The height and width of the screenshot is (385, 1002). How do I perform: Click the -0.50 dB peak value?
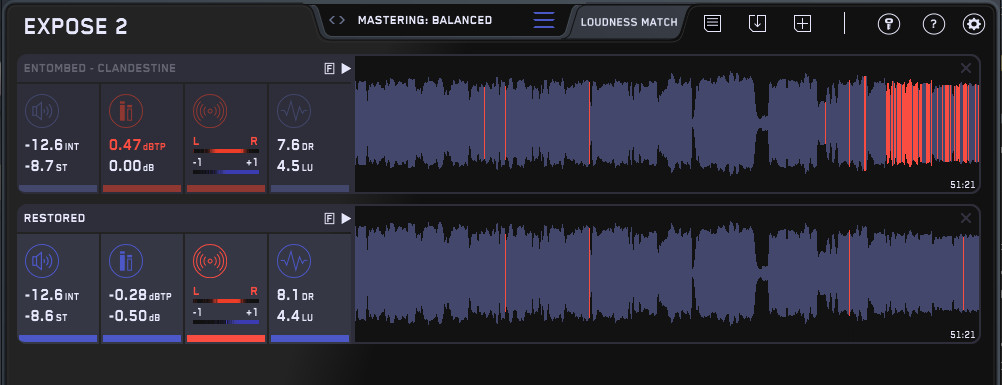[134, 317]
